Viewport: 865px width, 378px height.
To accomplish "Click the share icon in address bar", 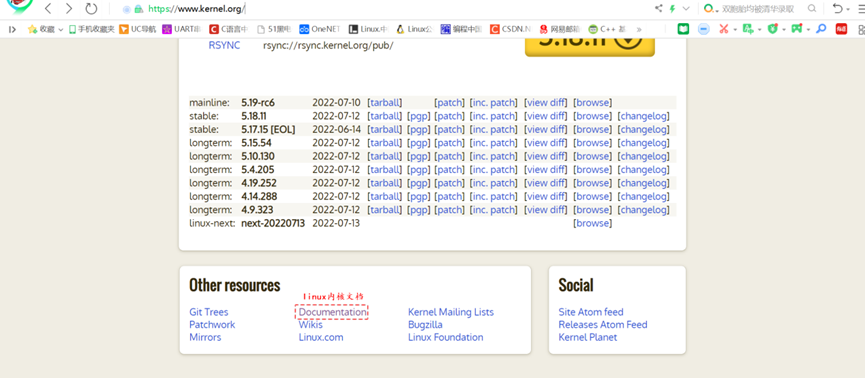I will tap(658, 8).
